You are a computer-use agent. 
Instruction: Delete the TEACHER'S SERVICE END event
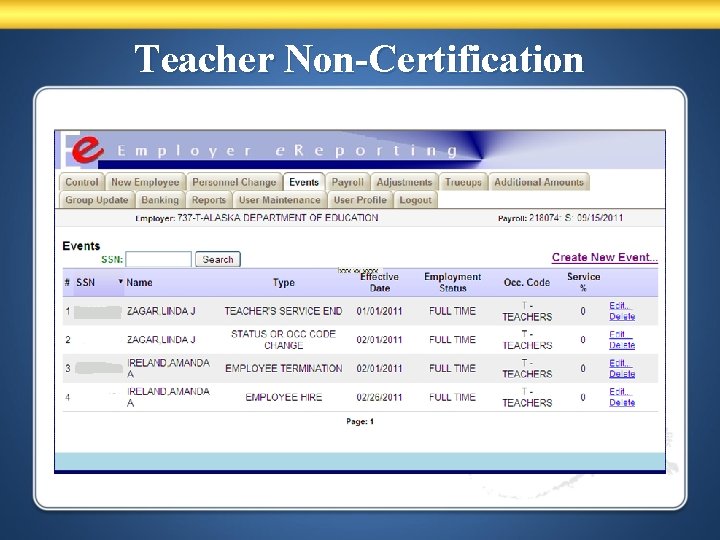(x=622, y=316)
